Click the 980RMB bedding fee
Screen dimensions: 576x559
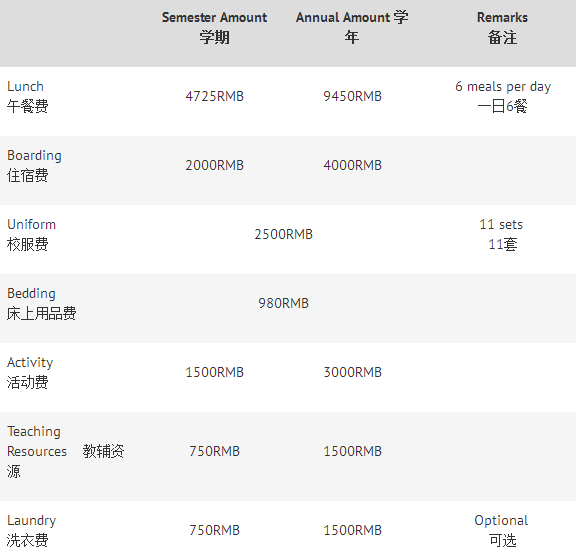click(284, 303)
